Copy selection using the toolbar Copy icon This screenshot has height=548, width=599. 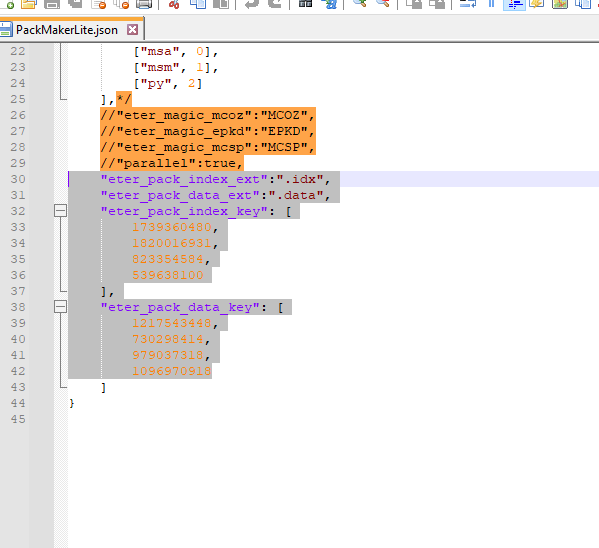[x=198, y=4]
